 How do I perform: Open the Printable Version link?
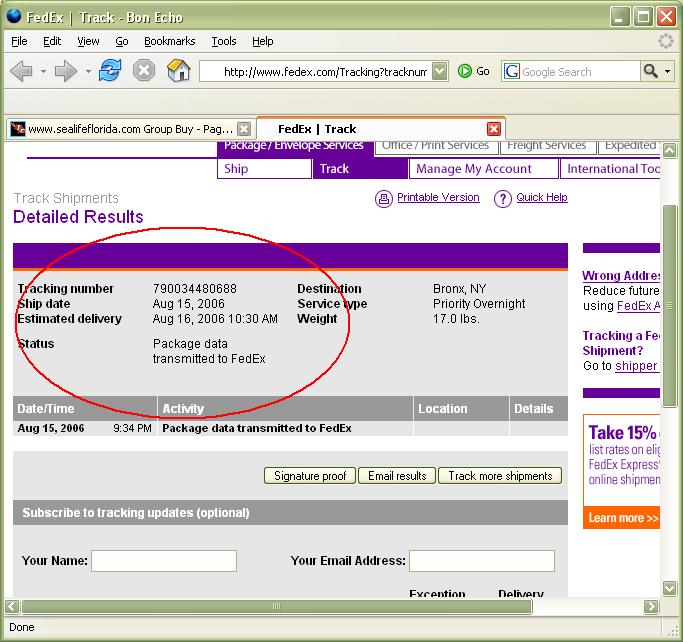tap(438, 197)
